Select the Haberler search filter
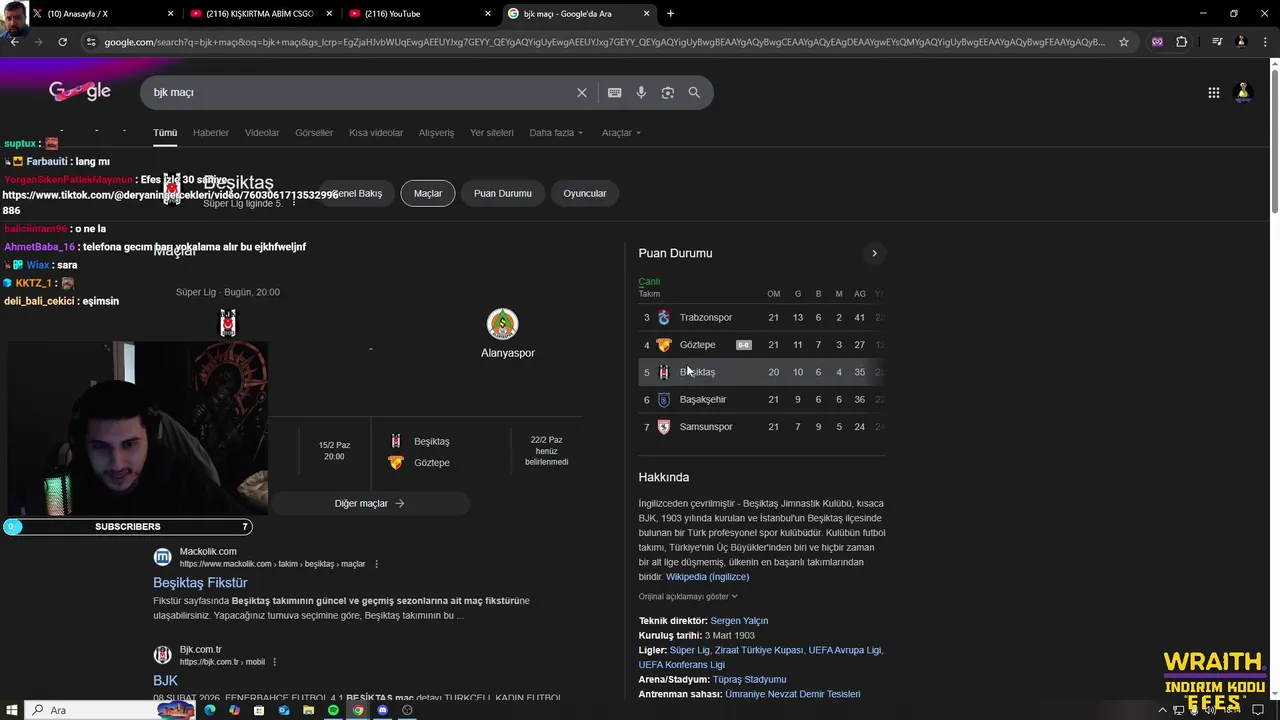The width and height of the screenshot is (1280, 720). (211, 132)
